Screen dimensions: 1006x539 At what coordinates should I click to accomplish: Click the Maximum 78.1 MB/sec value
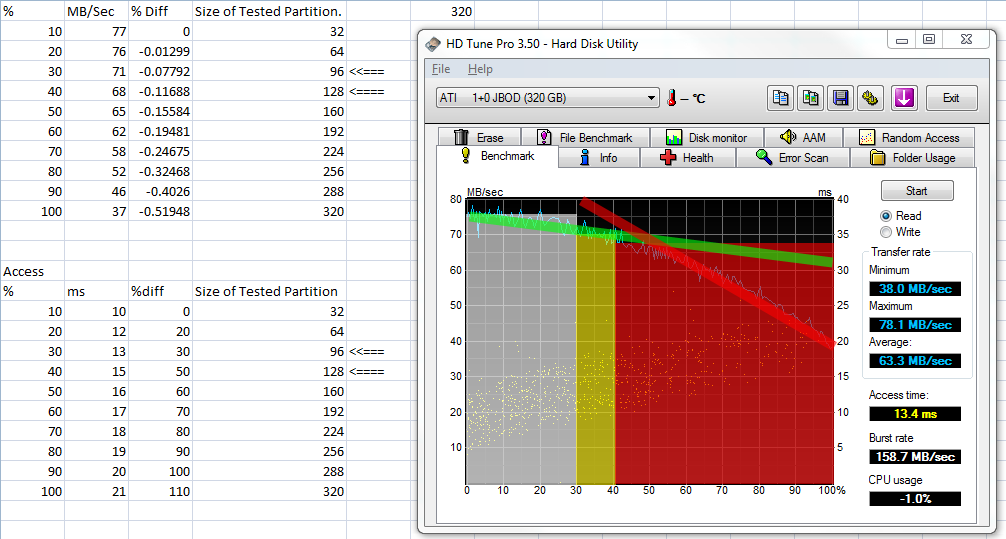tap(915, 325)
